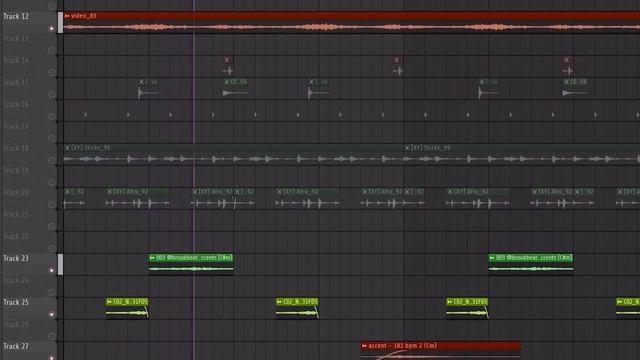Select the second Sticks_99 clip waveform on Track 18
Image resolution: width=640 pixels, height=360 pixels.
[x=522, y=159]
